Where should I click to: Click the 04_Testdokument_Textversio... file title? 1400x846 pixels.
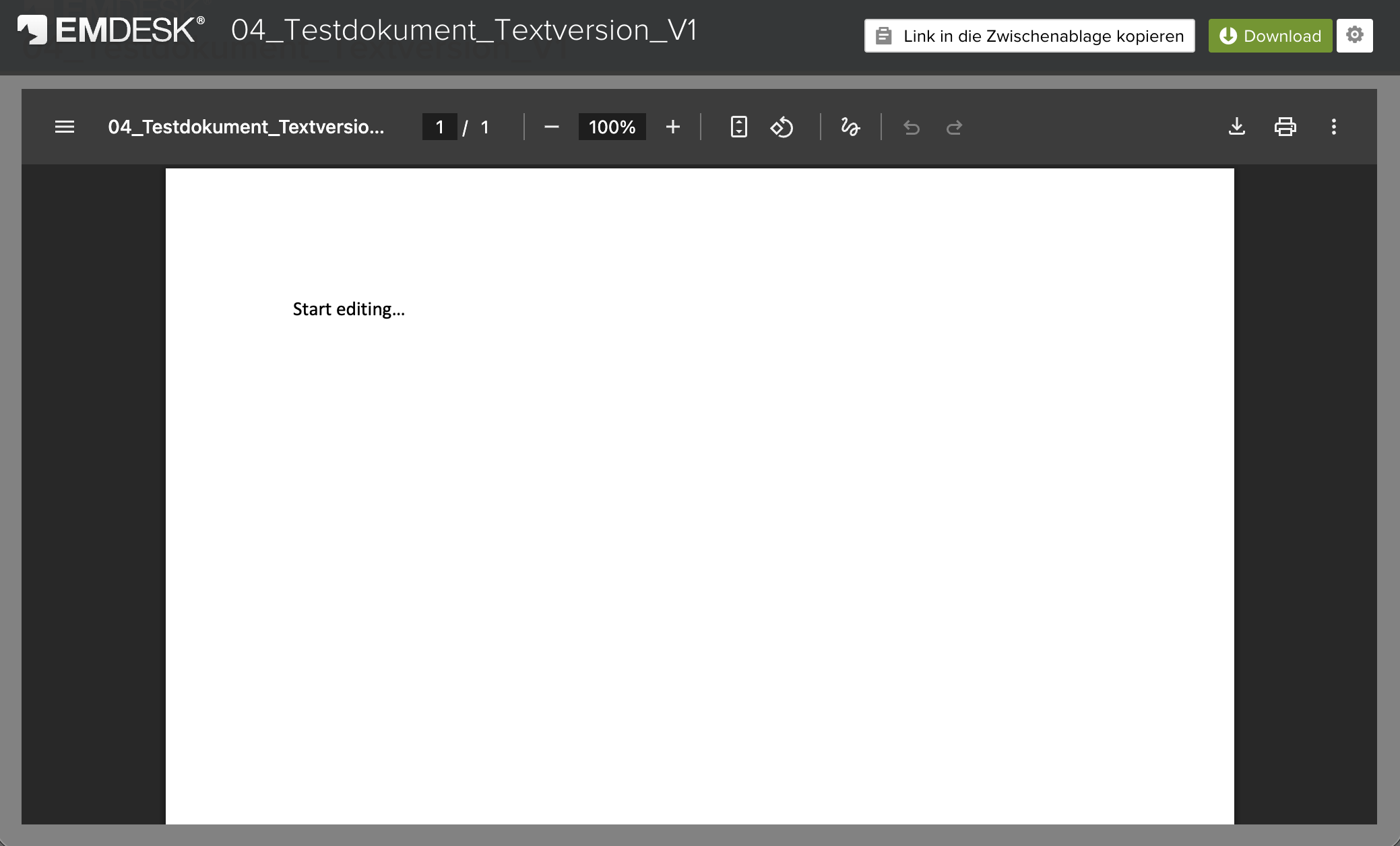click(246, 127)
